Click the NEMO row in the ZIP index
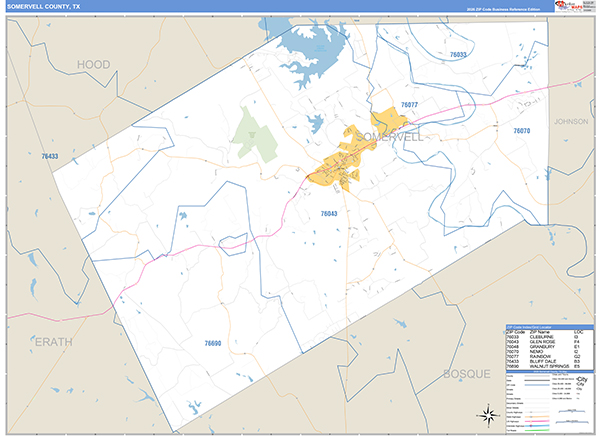 coord(549,351)
